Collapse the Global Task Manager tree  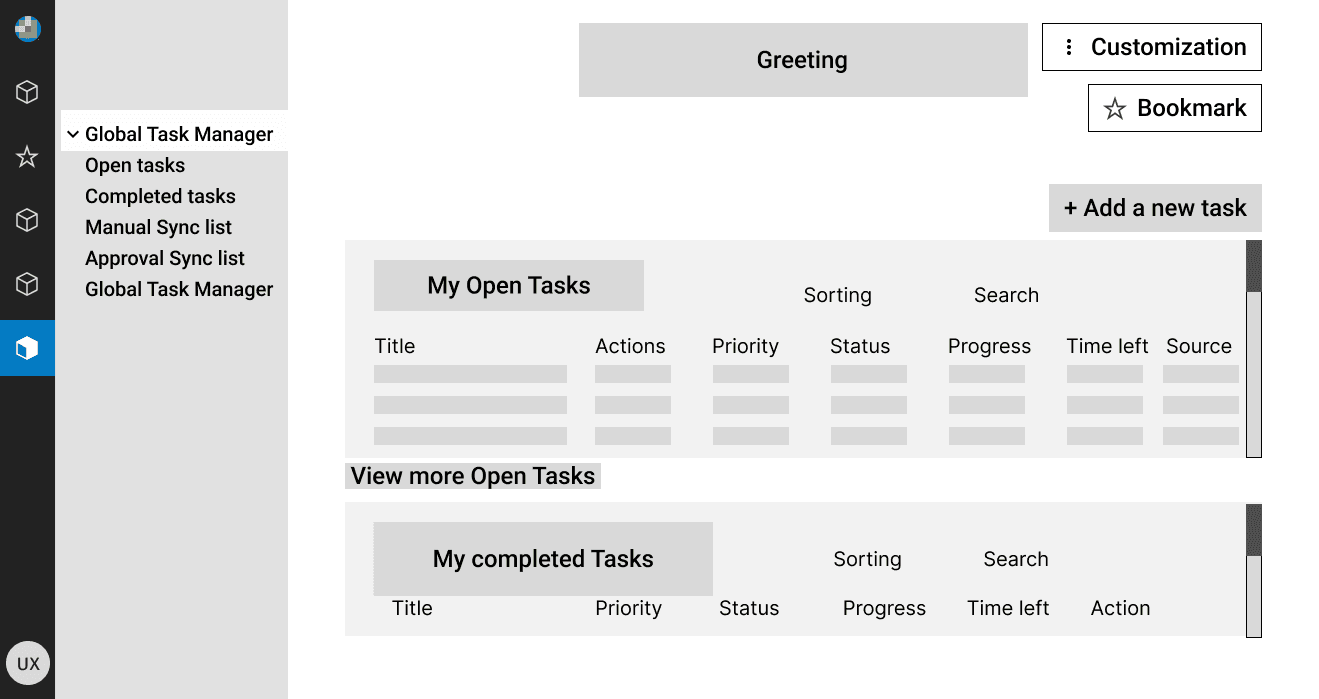click(73, 134)
